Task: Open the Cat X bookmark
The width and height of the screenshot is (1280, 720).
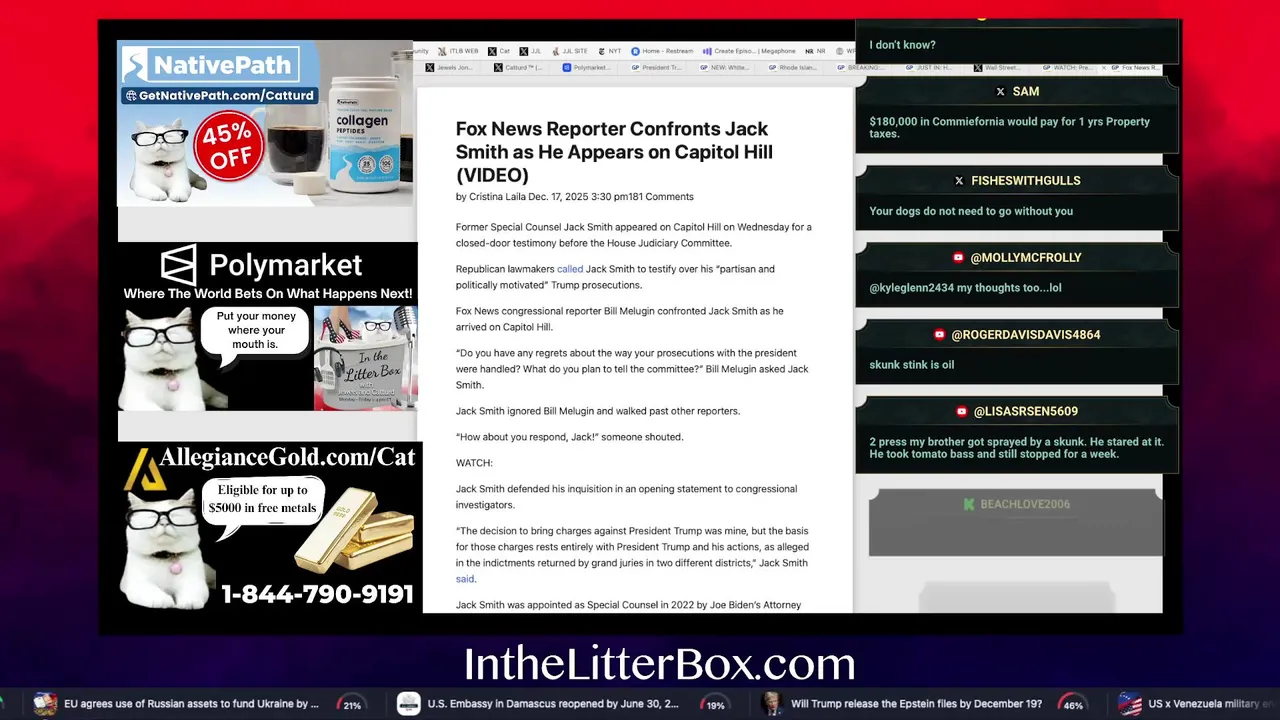Action: click(499, 51)
